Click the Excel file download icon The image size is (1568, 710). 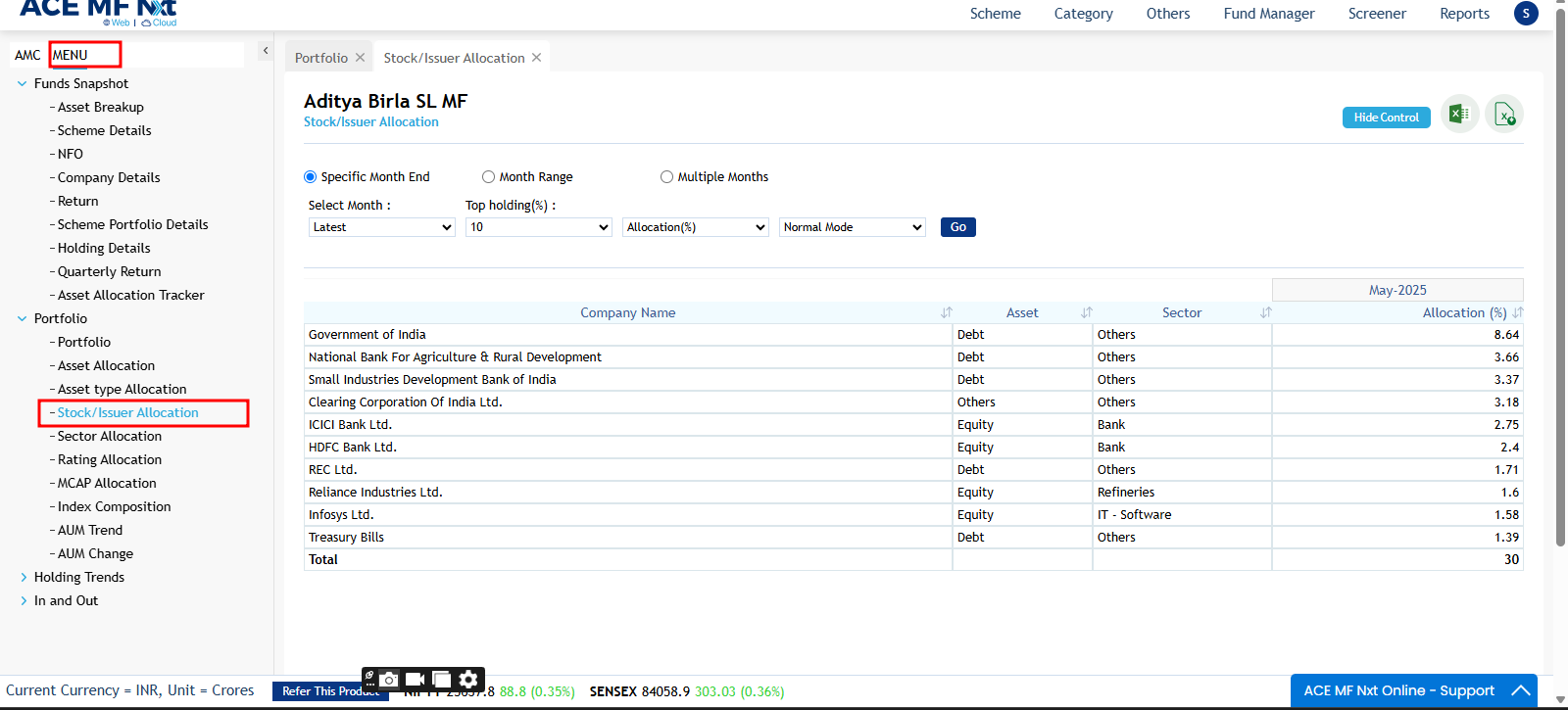point(1504,115)
